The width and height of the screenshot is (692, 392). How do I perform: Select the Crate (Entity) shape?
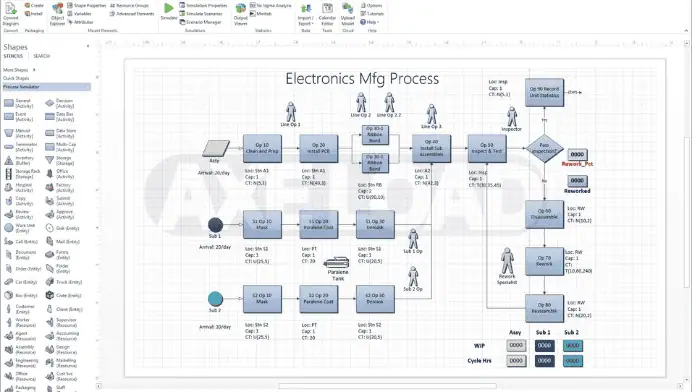64,295
